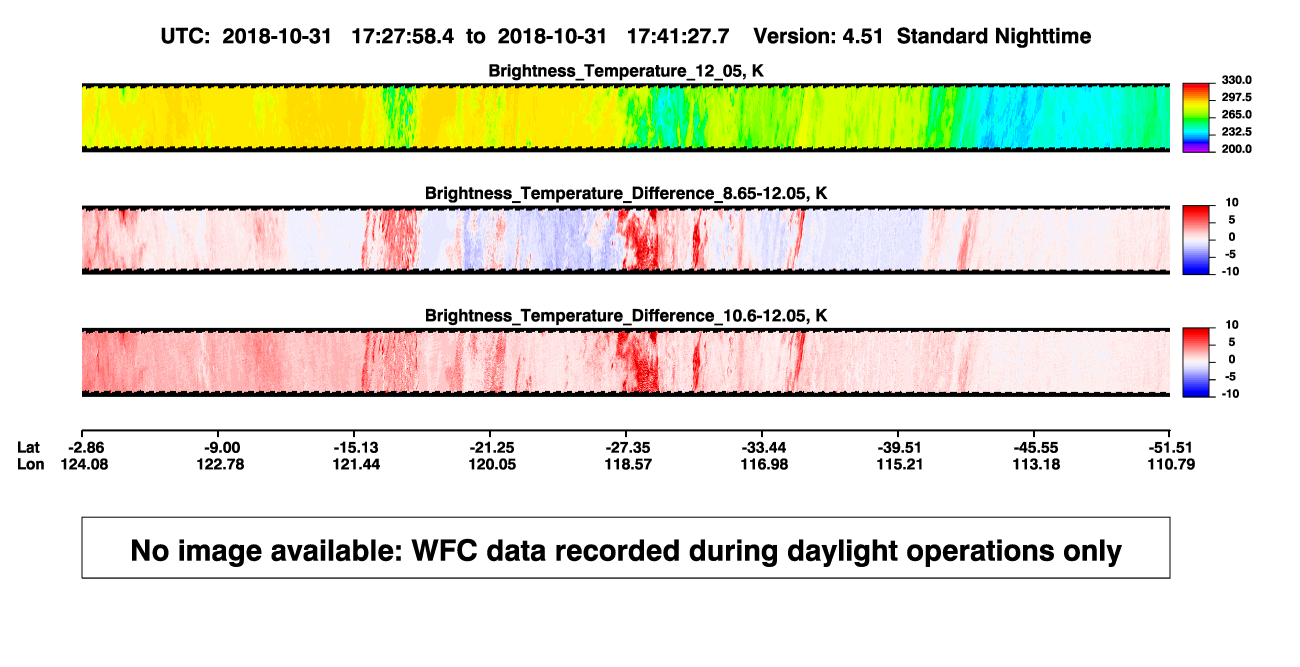Click latitude tick value -45.55

click(1035, 448)
